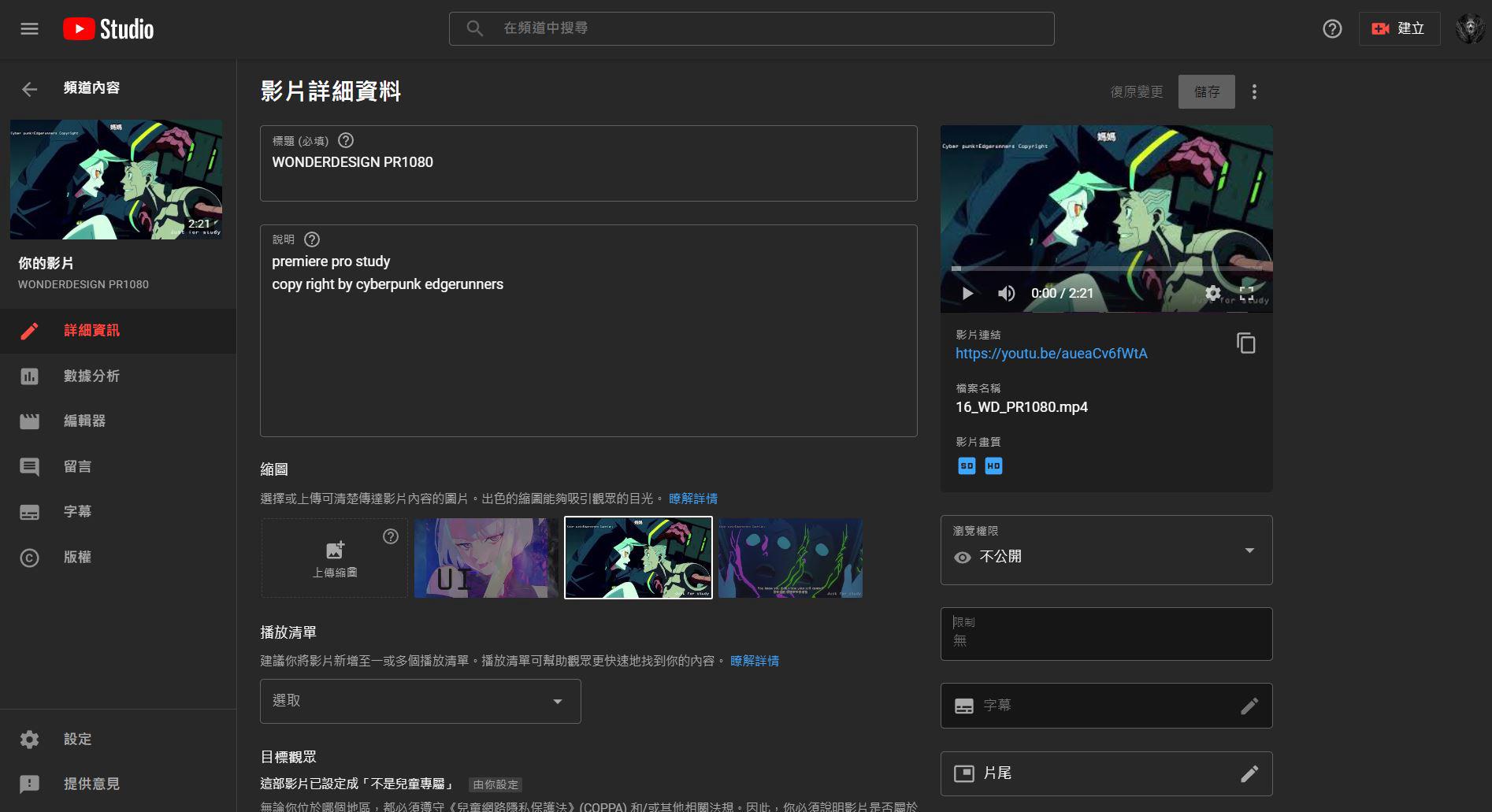Show help for upload thumbnail
This screenshot has height=812, width=1492.
click(x=391, y=536)
